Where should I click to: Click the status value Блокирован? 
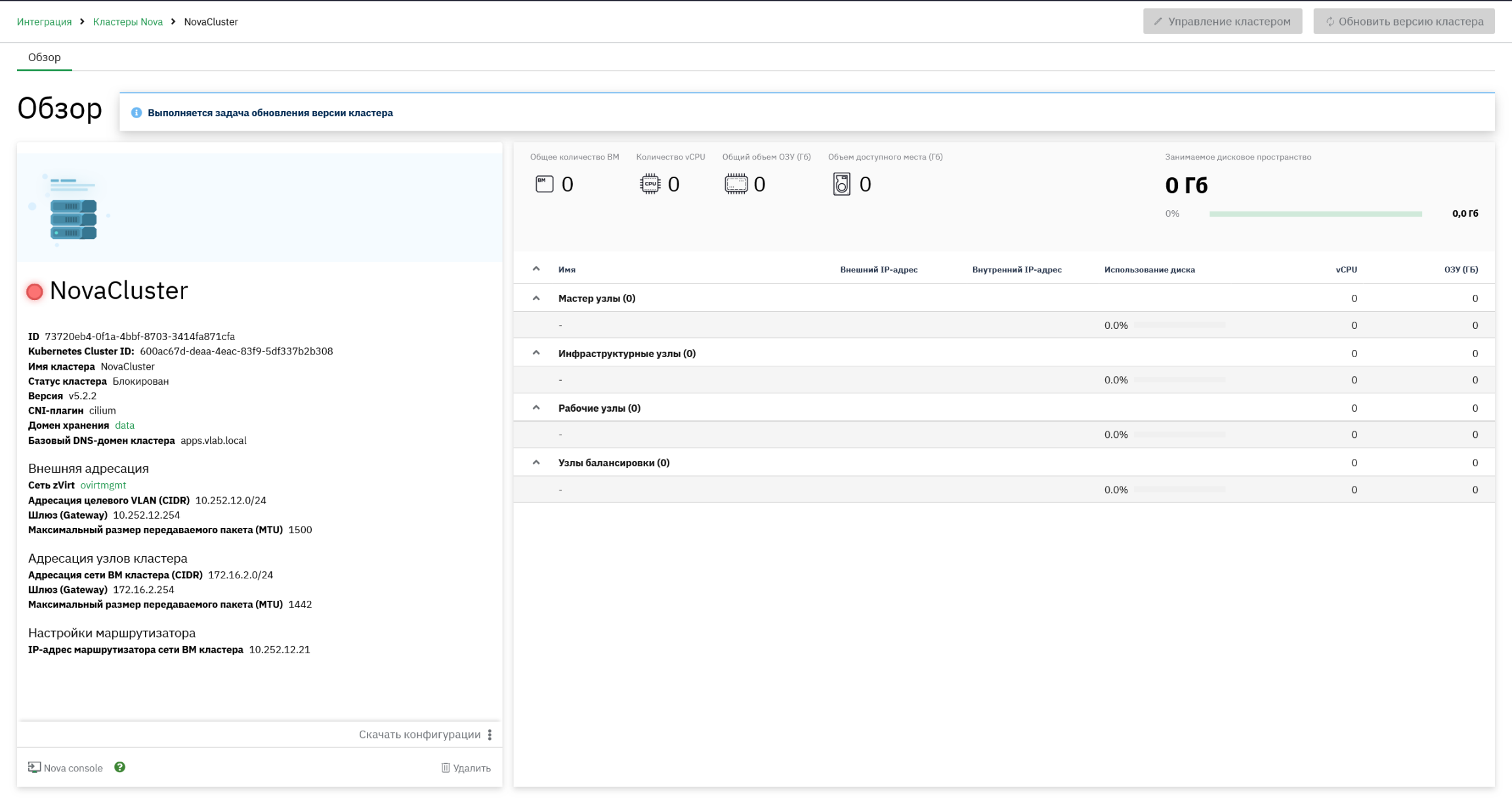pos(140,381)
